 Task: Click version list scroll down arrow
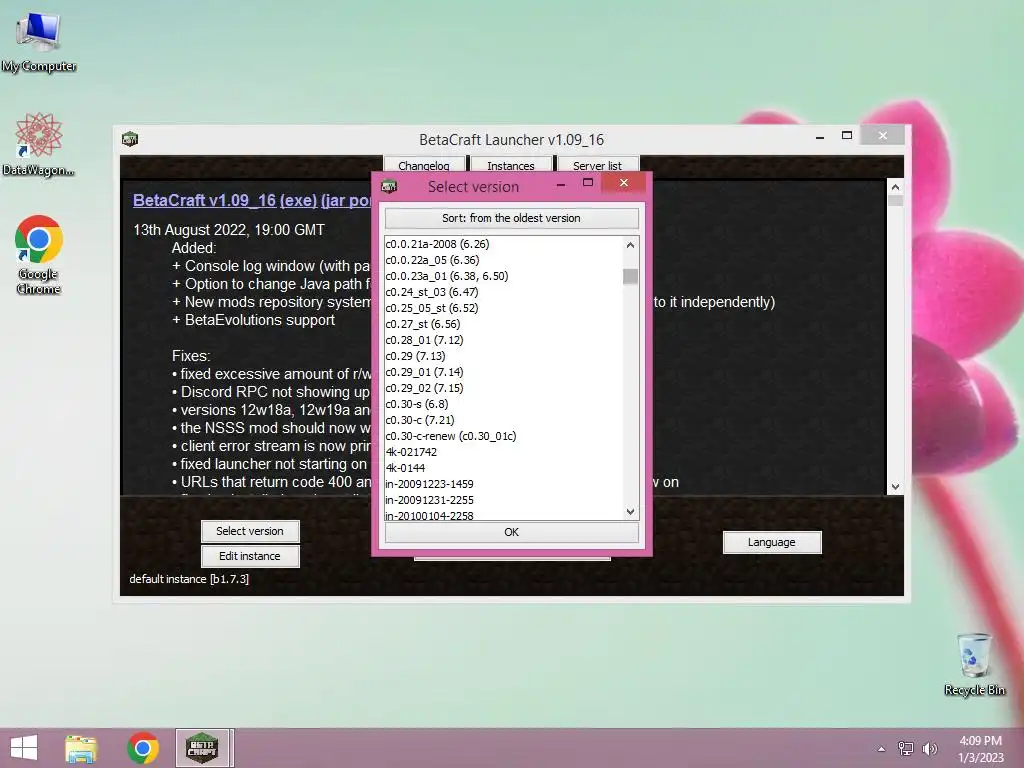pyautogui.click(x=630, y=512)
